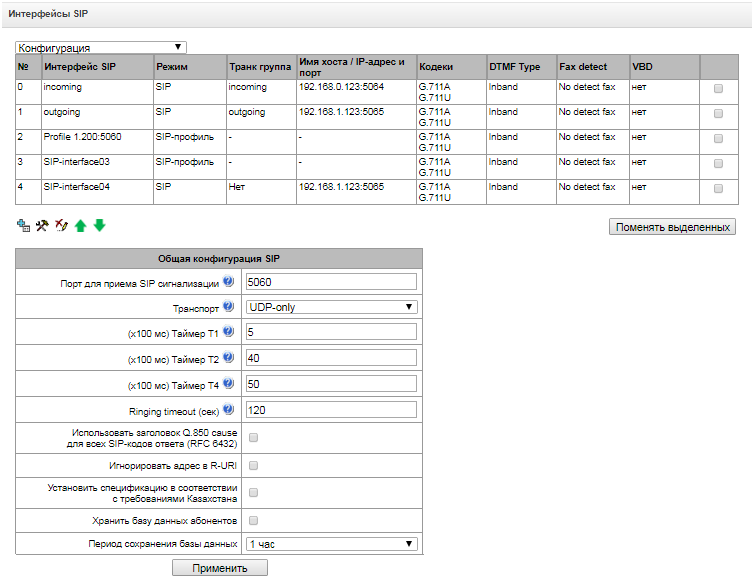The width and height of the screenshot is (754, 586).
Task: Move interface down with green arrow
Action: (x=99, y=226)
